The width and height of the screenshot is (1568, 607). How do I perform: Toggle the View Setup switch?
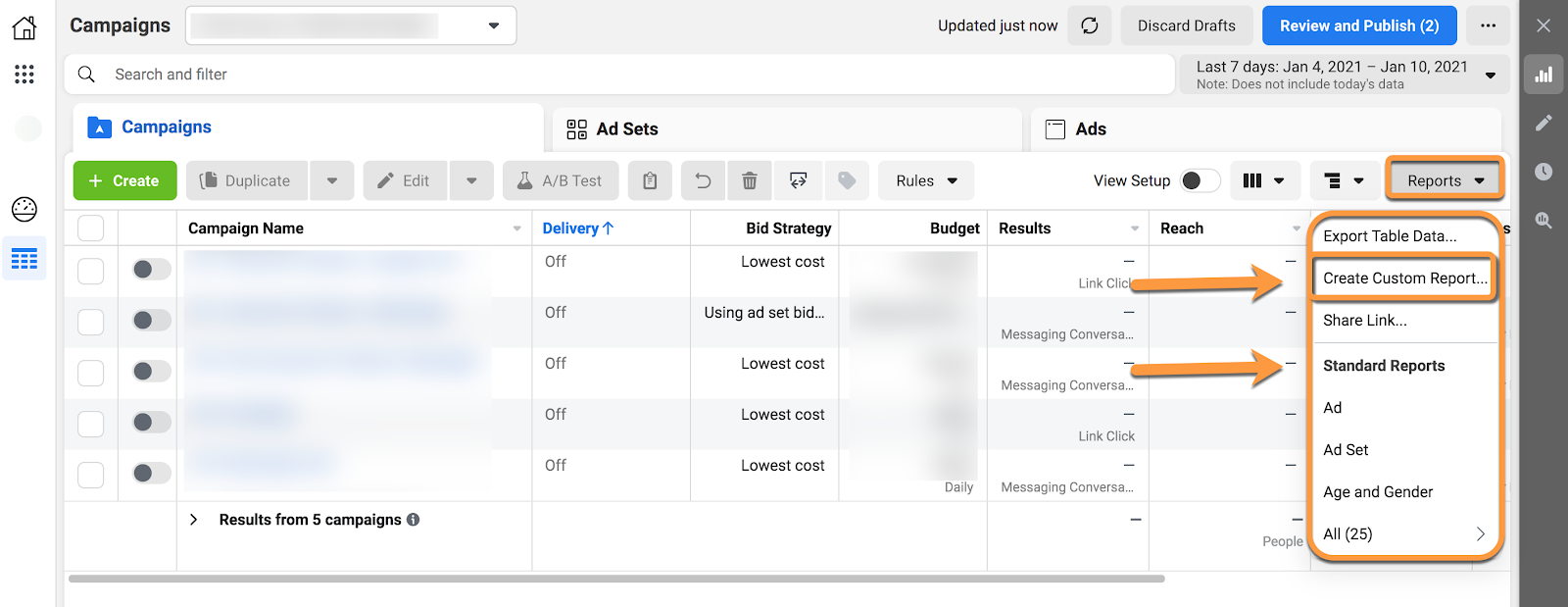(1200, 180)
